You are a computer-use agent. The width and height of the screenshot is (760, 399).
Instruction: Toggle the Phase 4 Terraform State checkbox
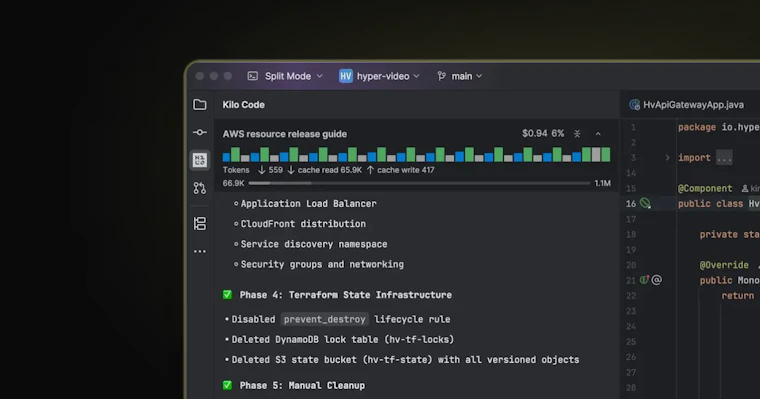coord(227,295)
